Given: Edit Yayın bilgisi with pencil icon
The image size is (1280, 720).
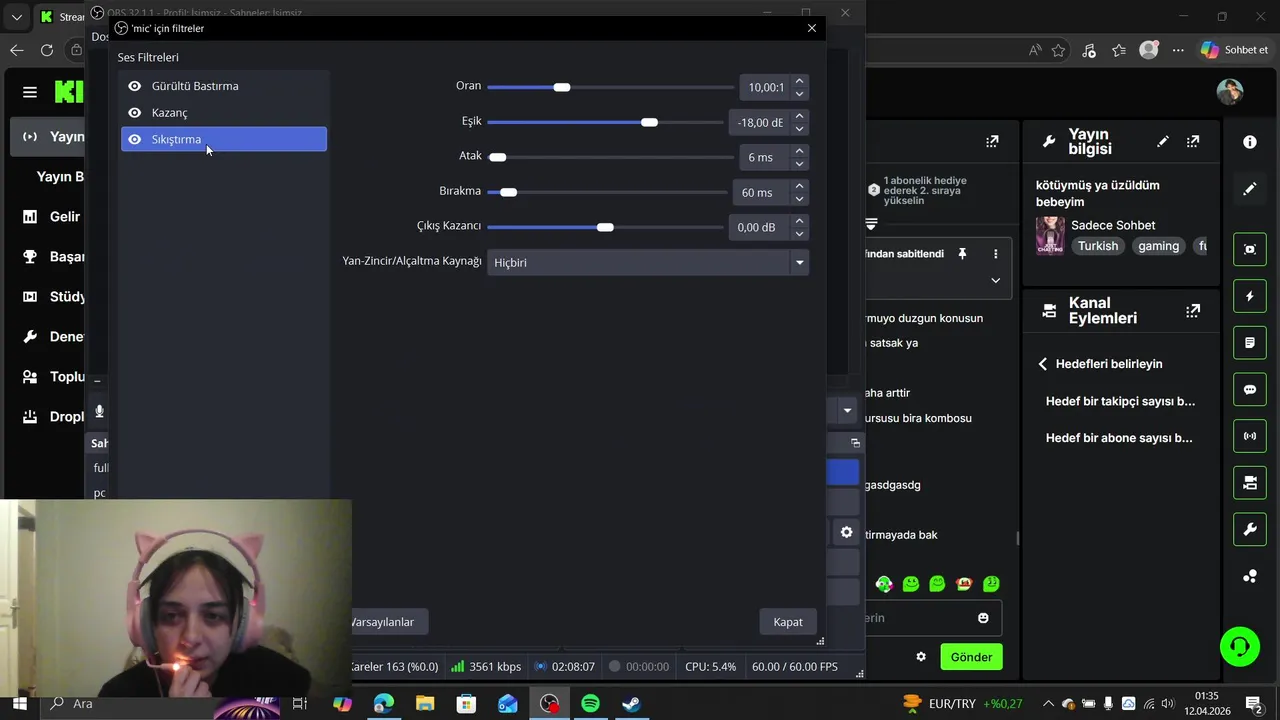Looking at the screenshot, I should (1163, 142).
